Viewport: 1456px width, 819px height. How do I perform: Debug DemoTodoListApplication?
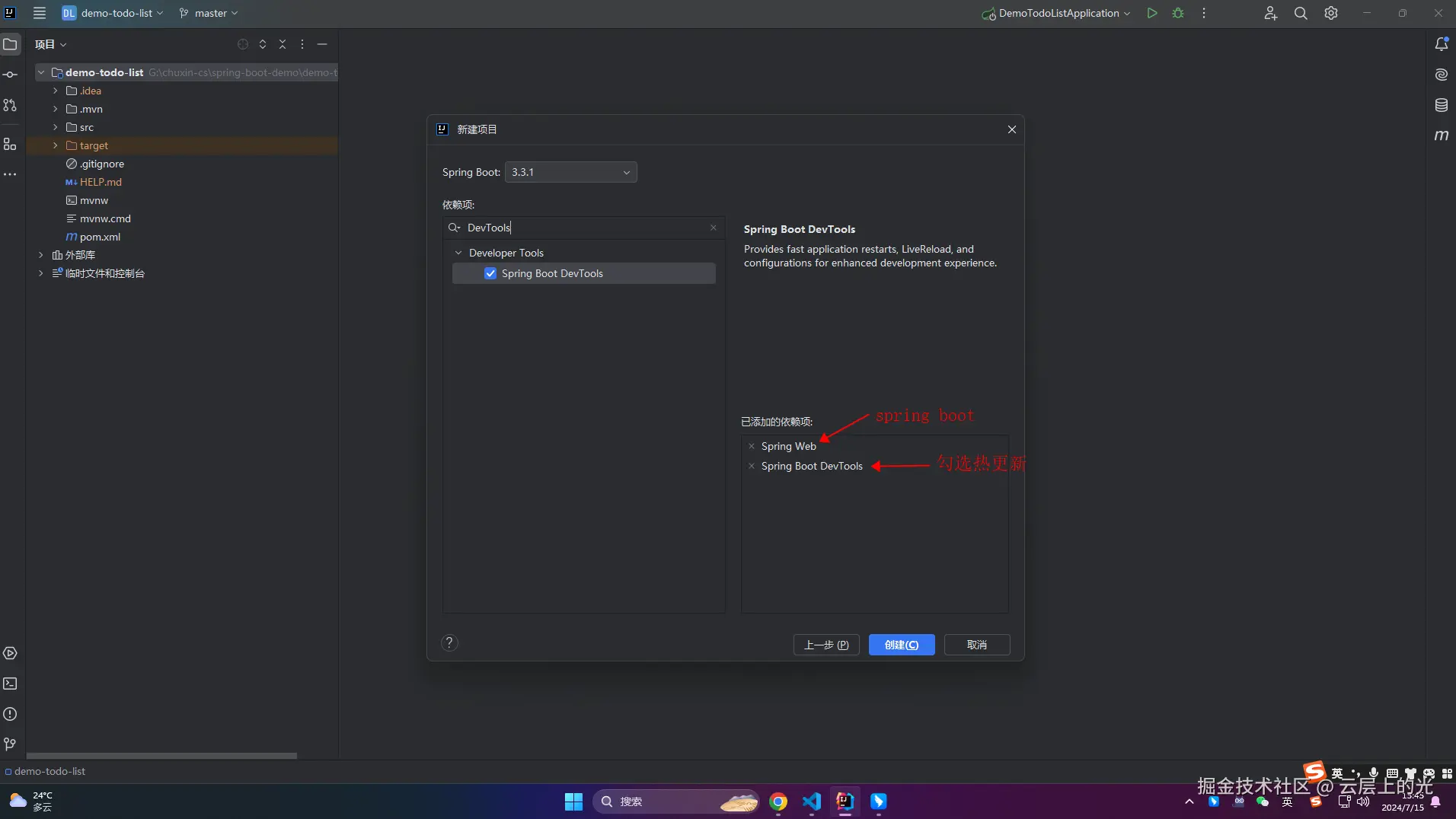coord(1178,13)
